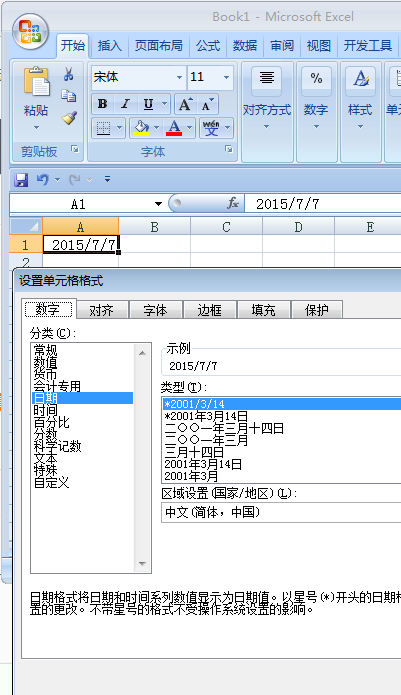Select the 会计专用 category
401x695 pixels.
[x=57, y=386]
